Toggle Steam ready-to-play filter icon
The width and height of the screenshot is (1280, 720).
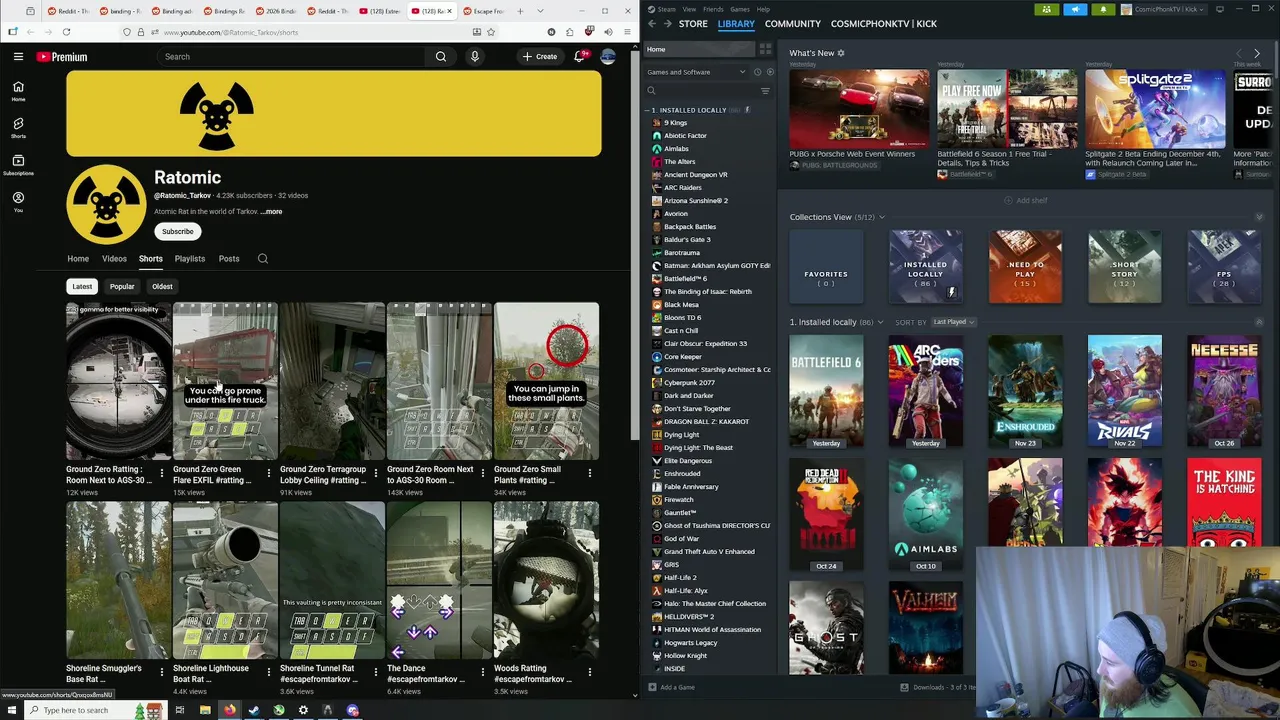[769, 72]
